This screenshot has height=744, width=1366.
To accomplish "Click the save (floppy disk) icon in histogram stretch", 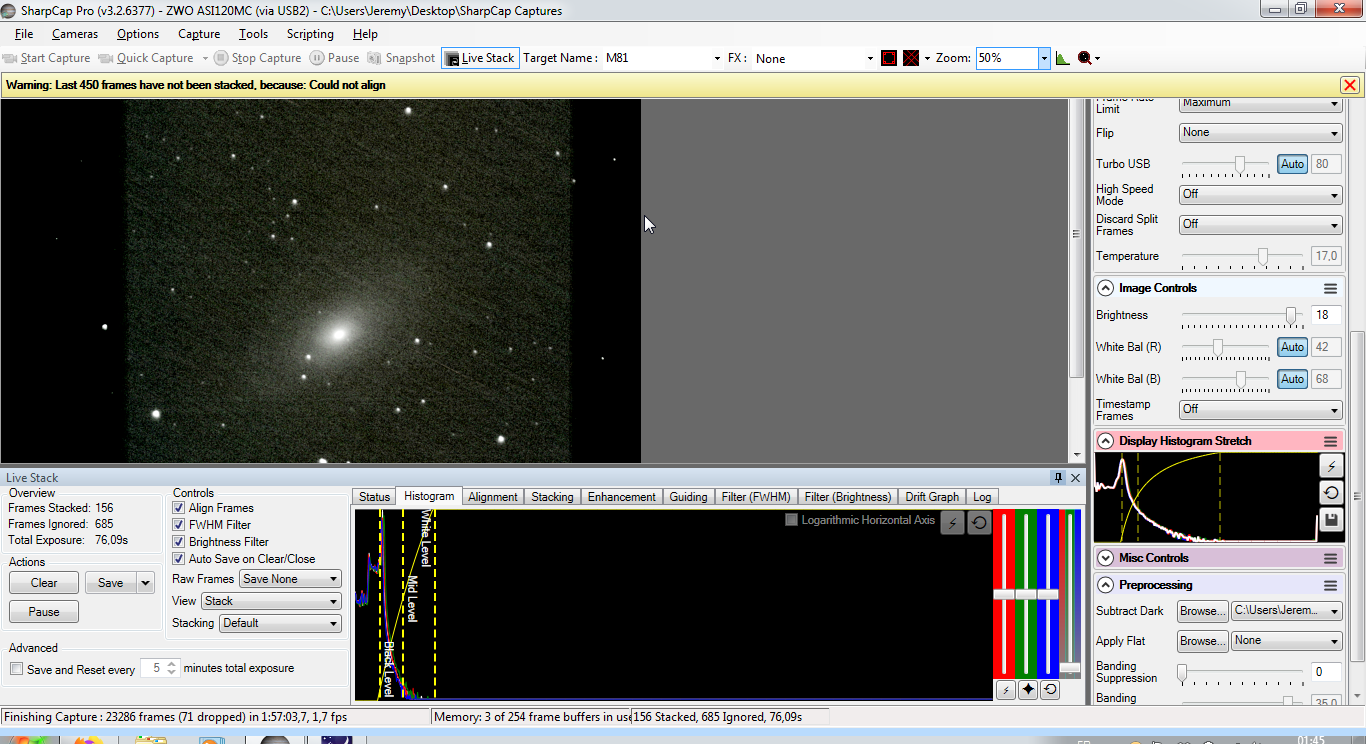I will click(1330, 520).
